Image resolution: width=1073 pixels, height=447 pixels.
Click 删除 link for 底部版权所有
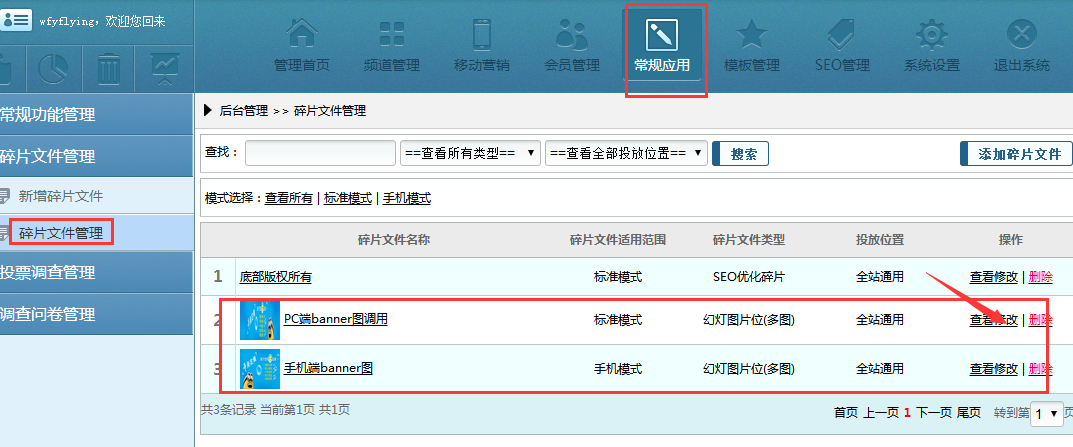click(x=1040, y=277)
